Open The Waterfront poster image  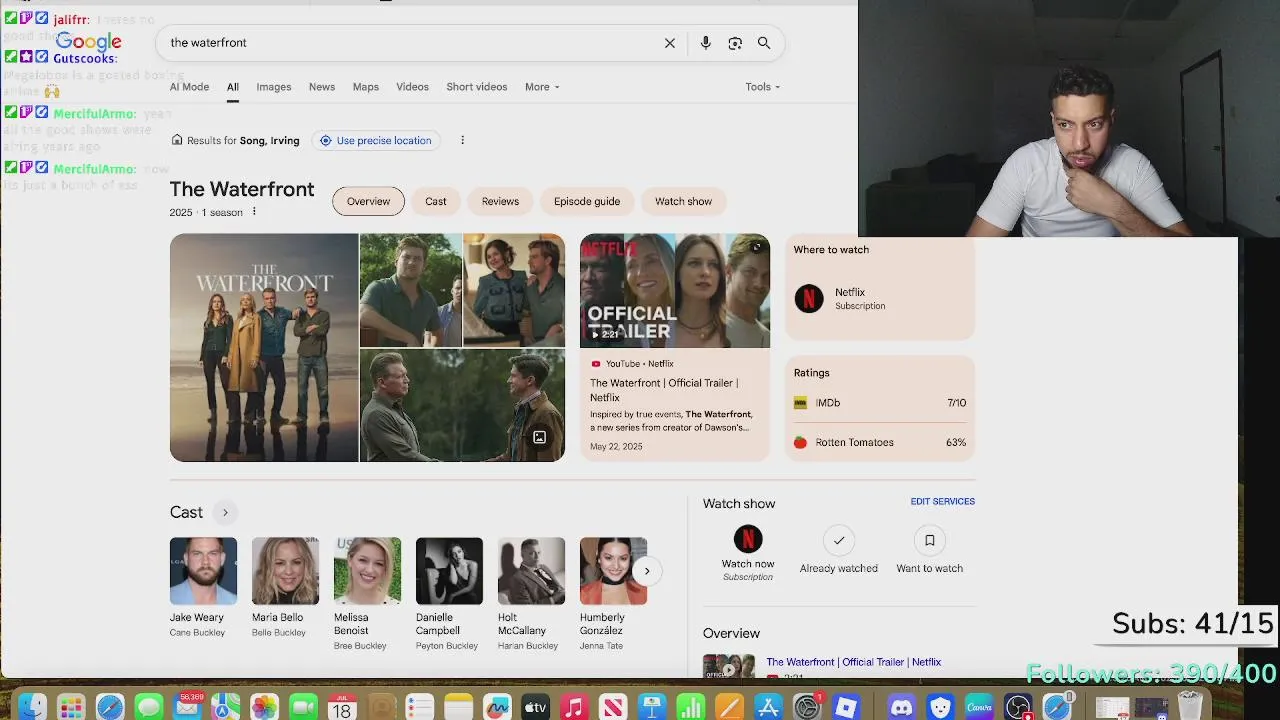coord(264,348)
